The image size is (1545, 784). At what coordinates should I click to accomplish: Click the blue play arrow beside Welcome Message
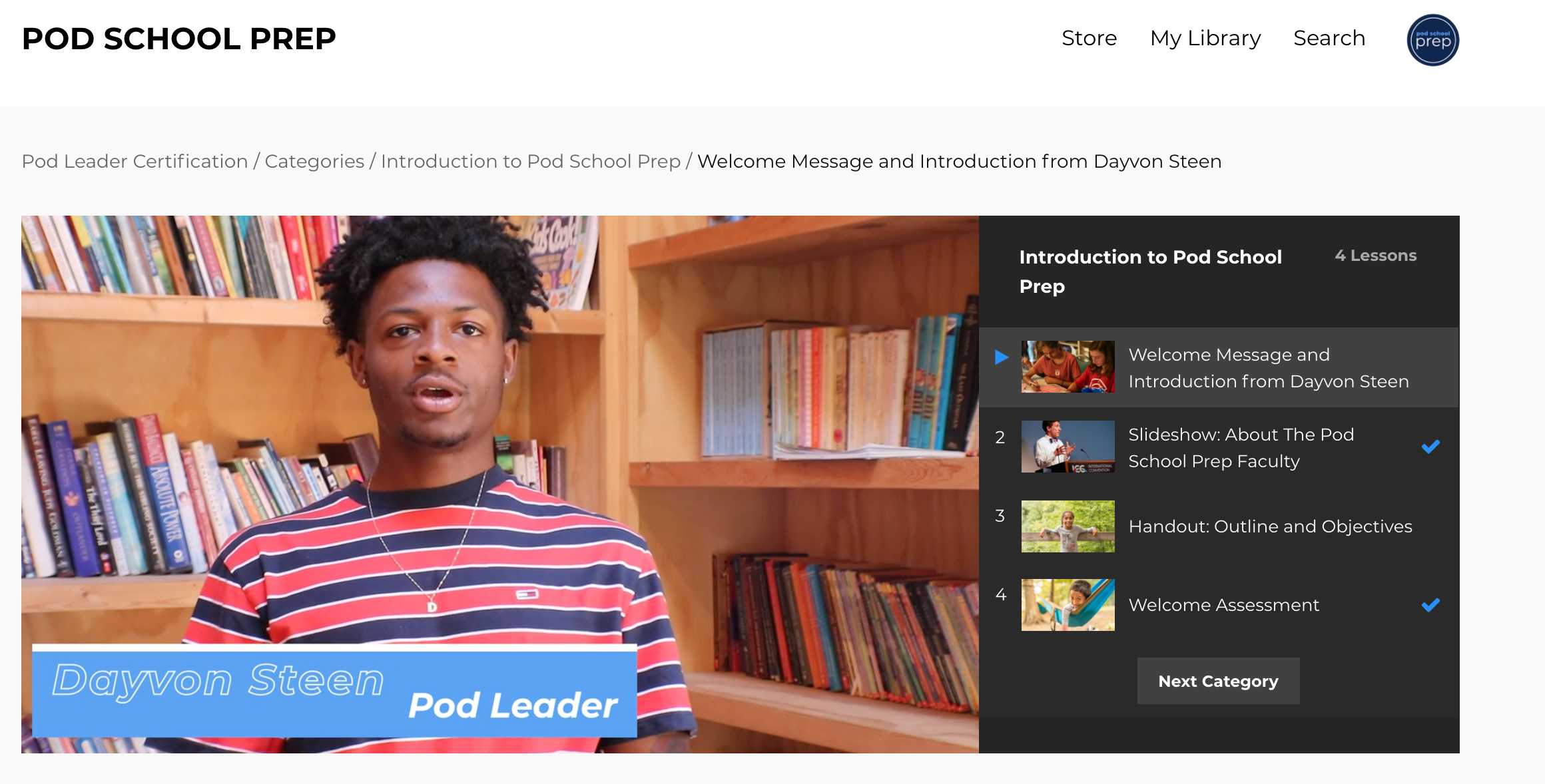1001,357
